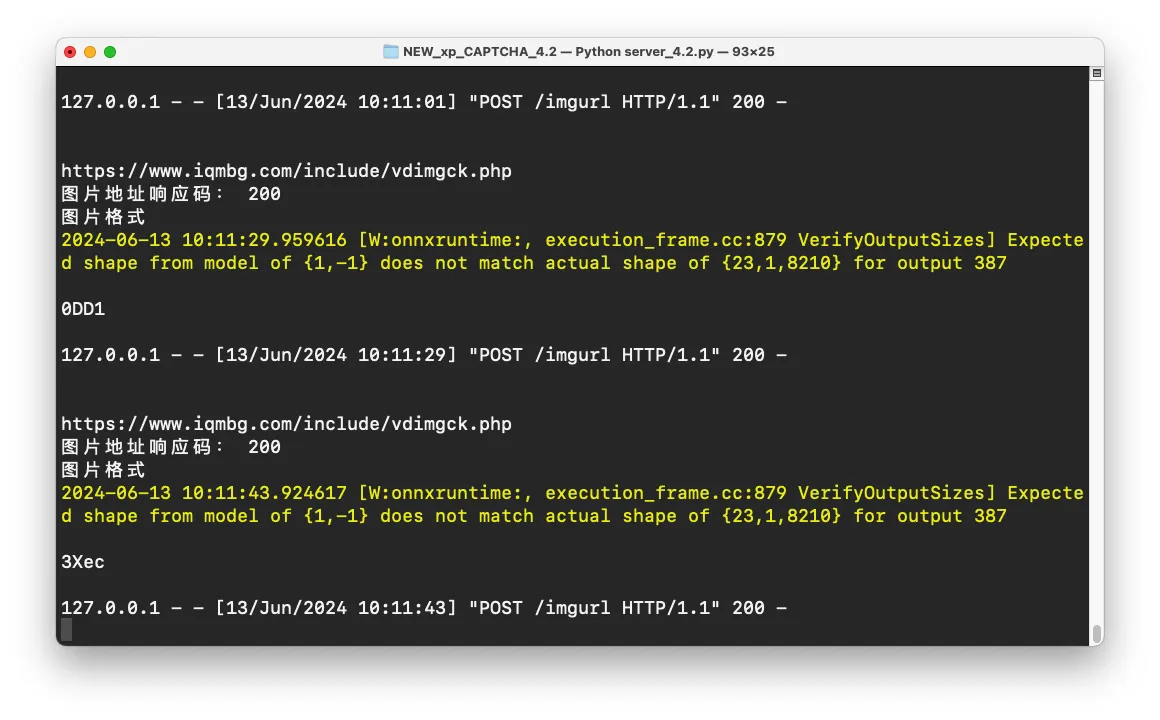
Task: Close the Terminal window with the red button
Action: [70, 52]
